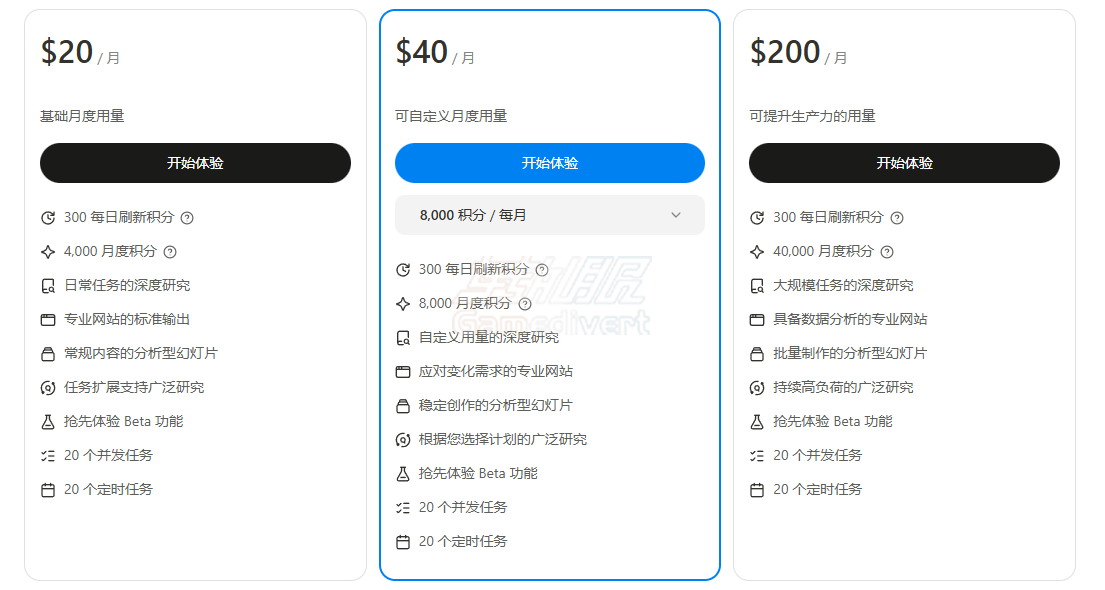Click the slides icon beside 稳定创作的分析型幻灯片
The image size is (1105, 590).
pos(401,405)
